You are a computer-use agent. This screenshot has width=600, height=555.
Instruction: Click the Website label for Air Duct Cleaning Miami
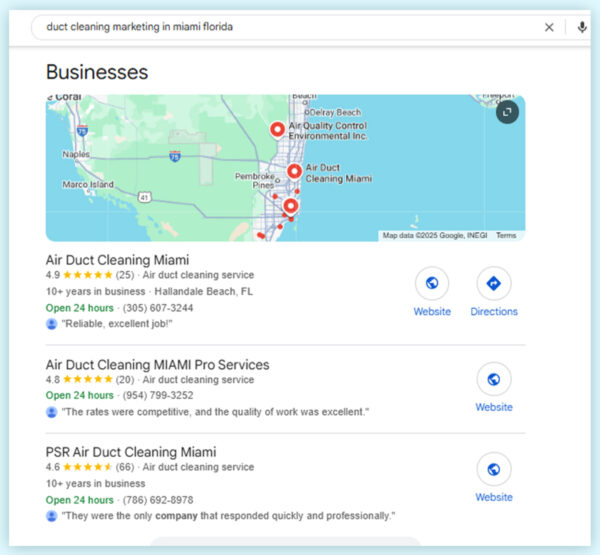[432, 312]
